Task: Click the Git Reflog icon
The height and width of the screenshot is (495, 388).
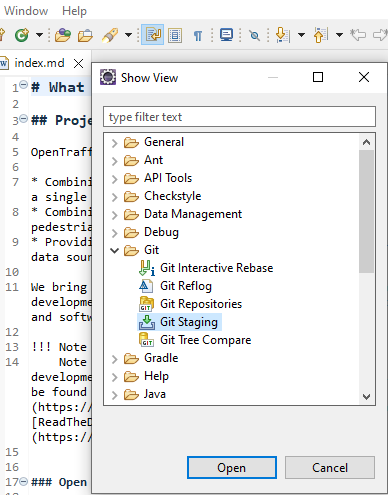Action: (146, 286)
